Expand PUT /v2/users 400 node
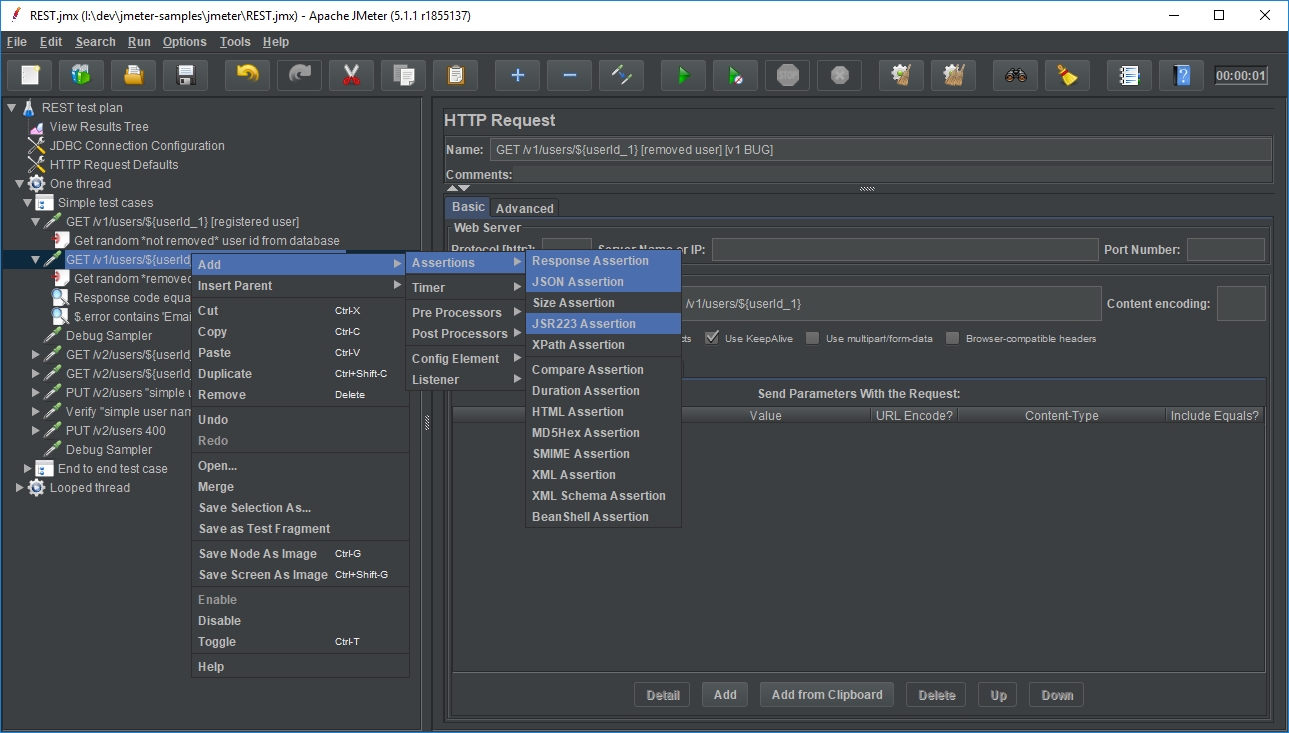 pyautogui.click(x=35, y=431)
